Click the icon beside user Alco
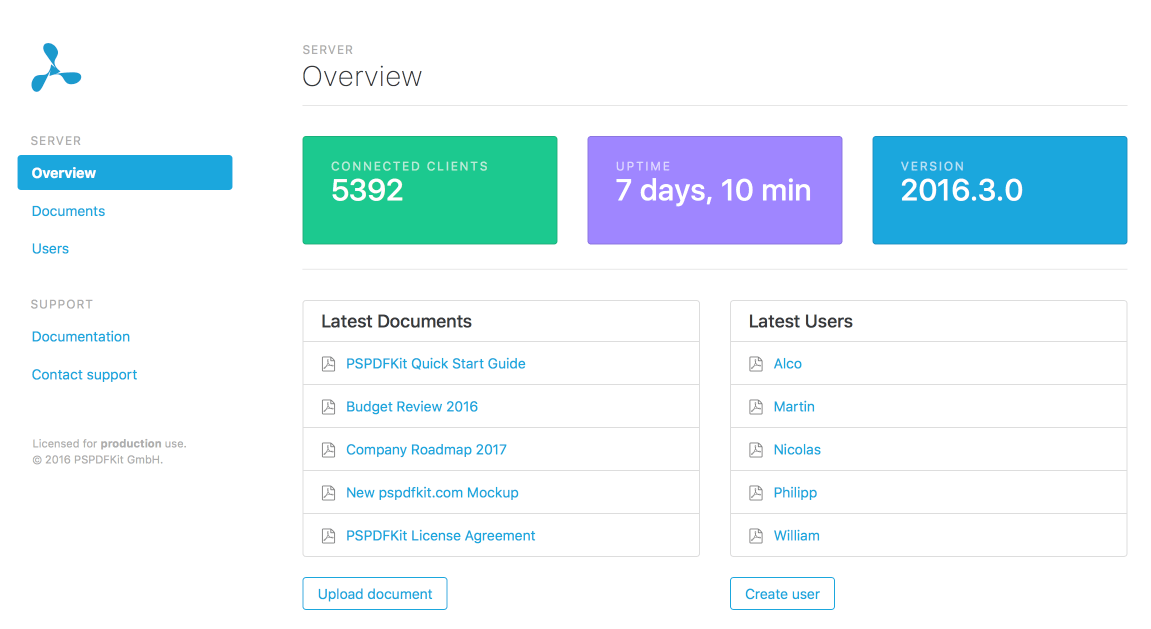The height and width of the screenshot is (629, 1151). (x=756, y=364)
